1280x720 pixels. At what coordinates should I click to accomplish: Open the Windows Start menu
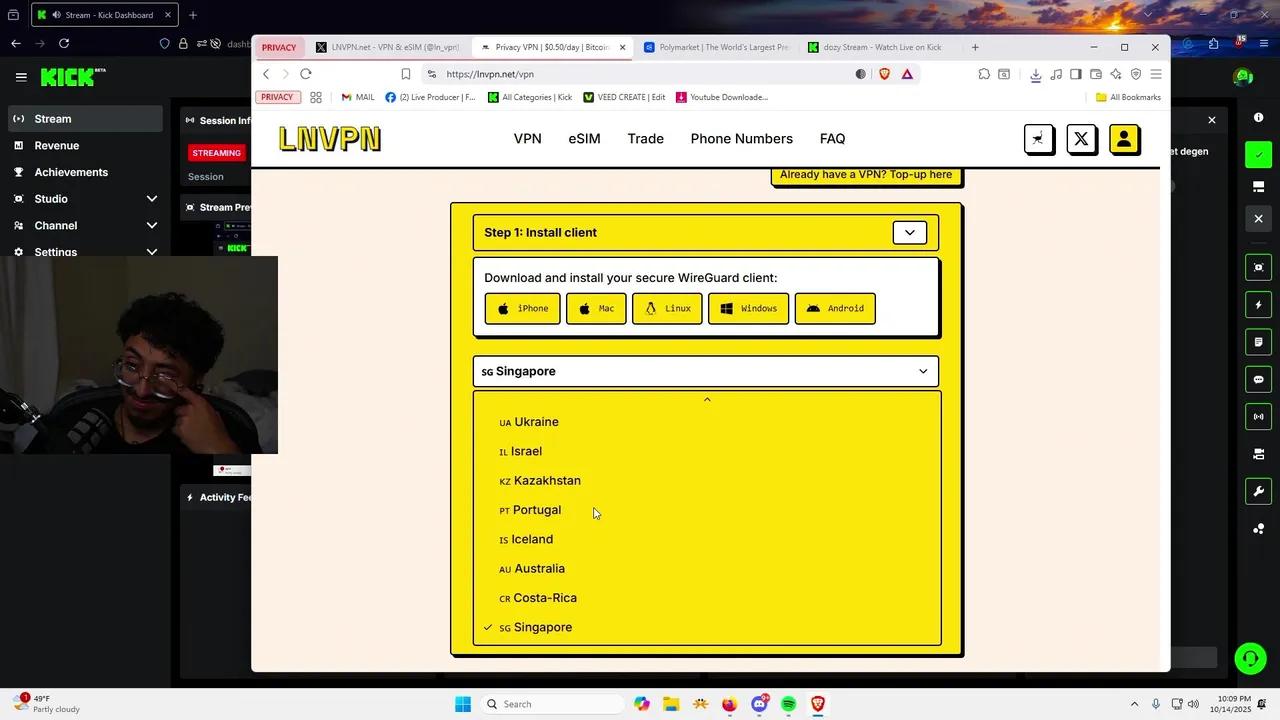[462, 704]
